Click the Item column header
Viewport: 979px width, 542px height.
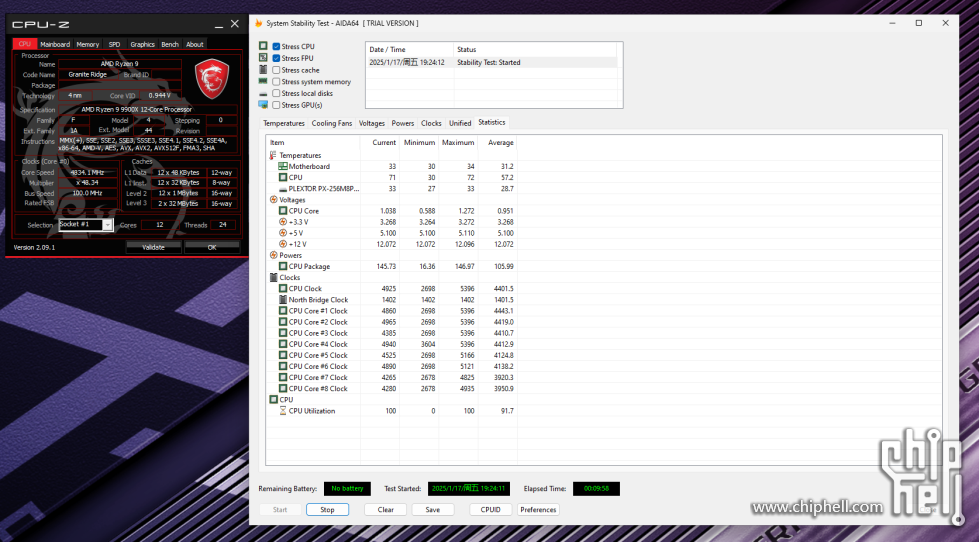[x=313, y=142]
